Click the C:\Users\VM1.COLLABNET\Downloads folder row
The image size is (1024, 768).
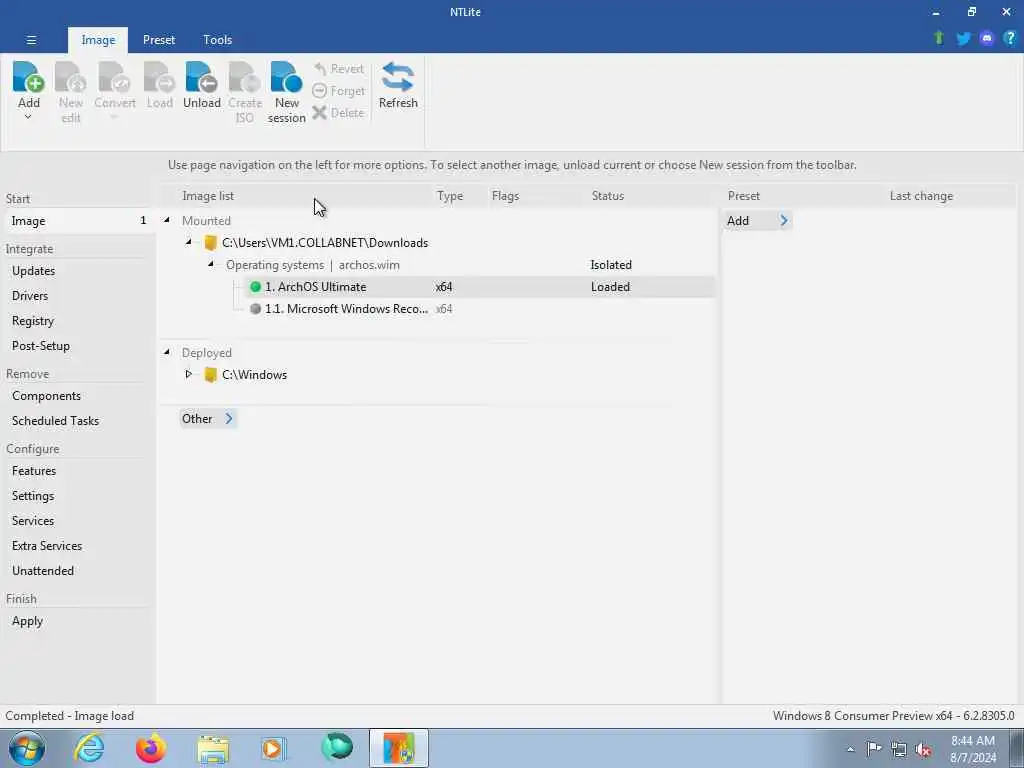[x=325, y=243]
